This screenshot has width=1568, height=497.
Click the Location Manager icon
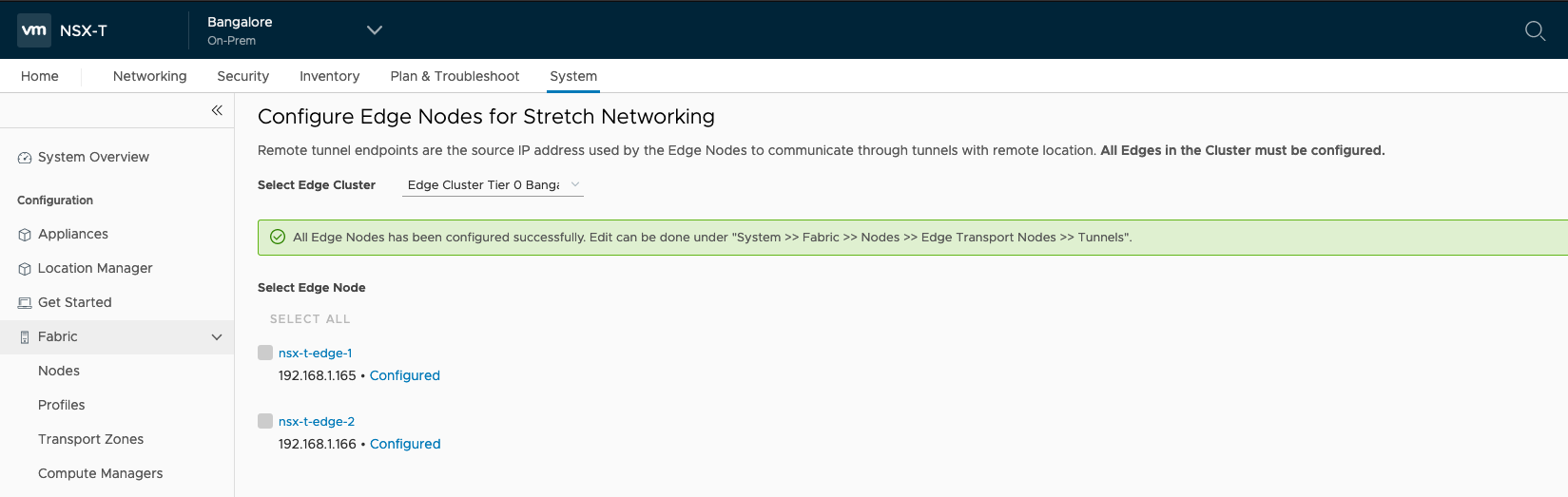(x=25, y=269)
